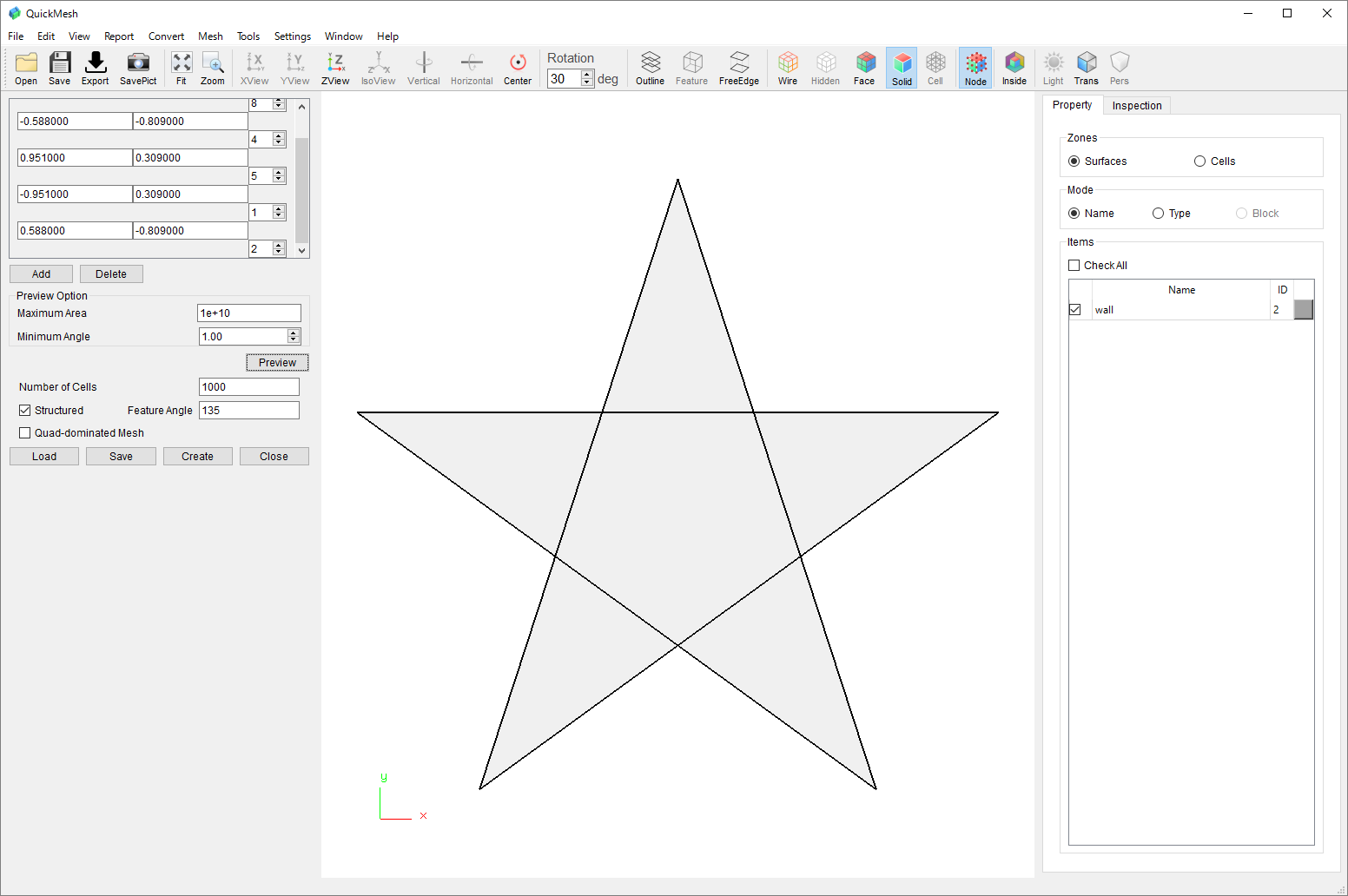Click the Feature Angle input field
1348x896 pixels.
pyautogui.click(x=249, y=411)
